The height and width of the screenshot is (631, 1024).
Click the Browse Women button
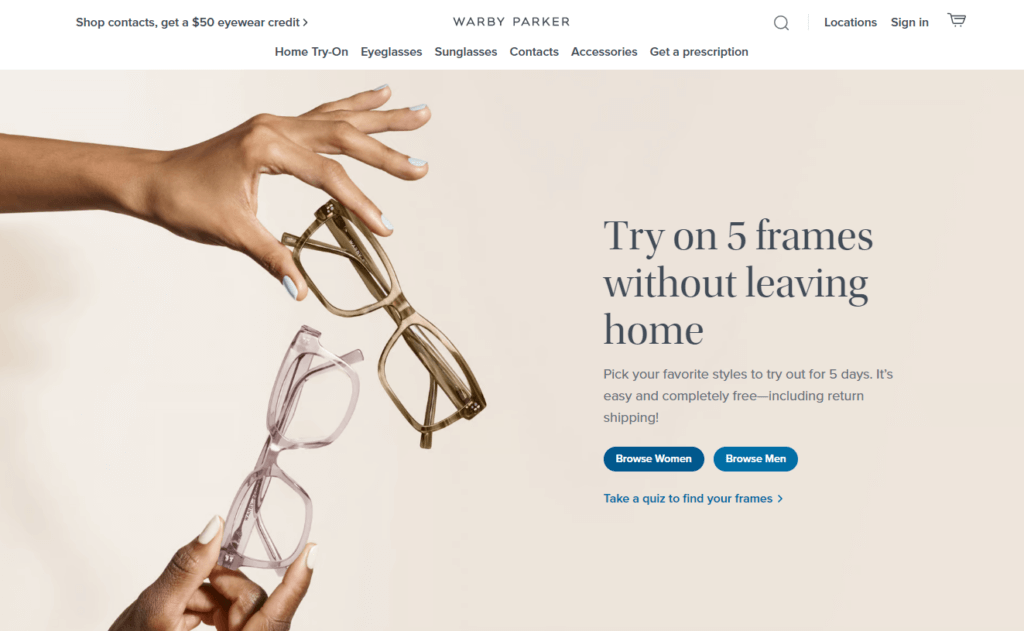[x=654, y=459]
